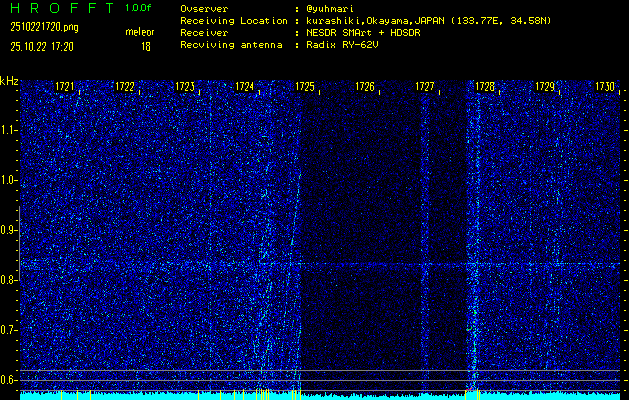Click the 1.0 kHz axis label

7,181
